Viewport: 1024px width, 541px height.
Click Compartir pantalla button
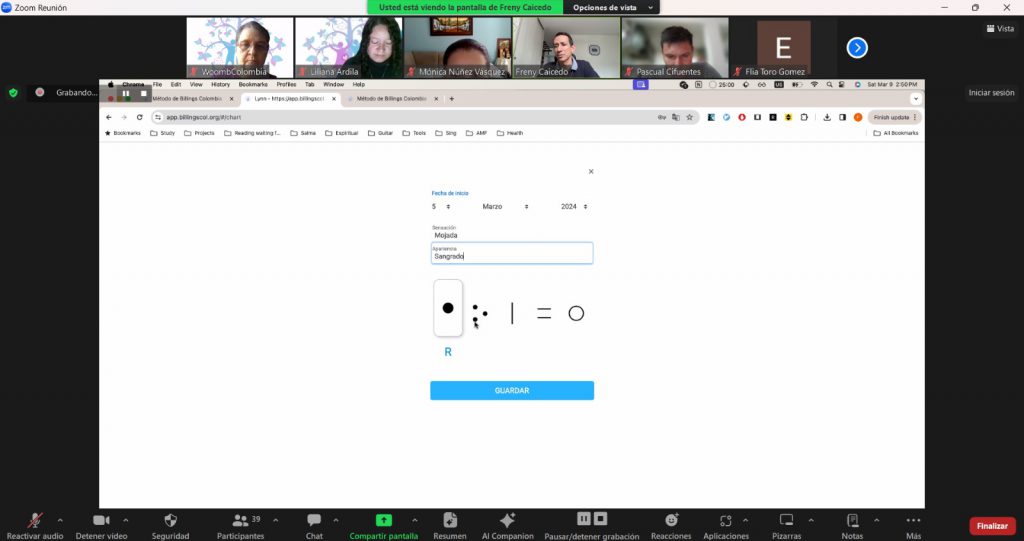coord(384,527)
